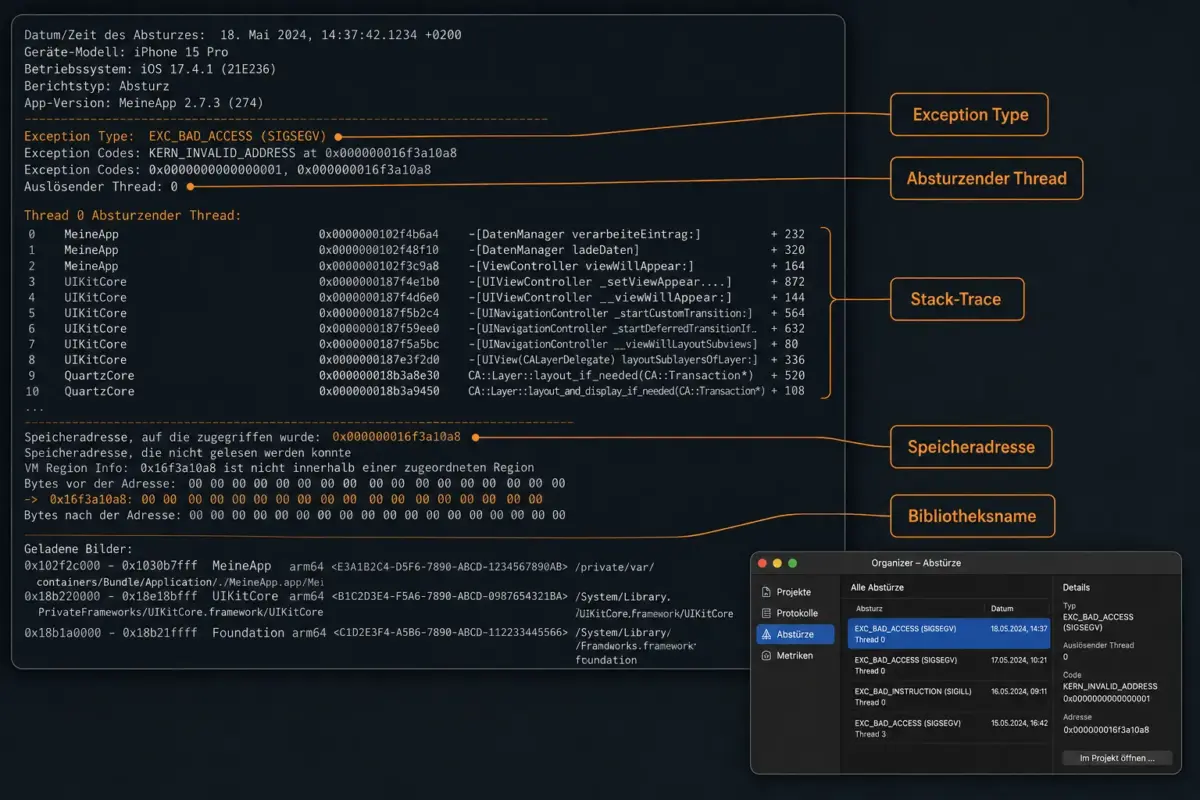Click the green zoom button of Organizer
This screenshot has height=800, width=1200.
click(x=793, y=563)
